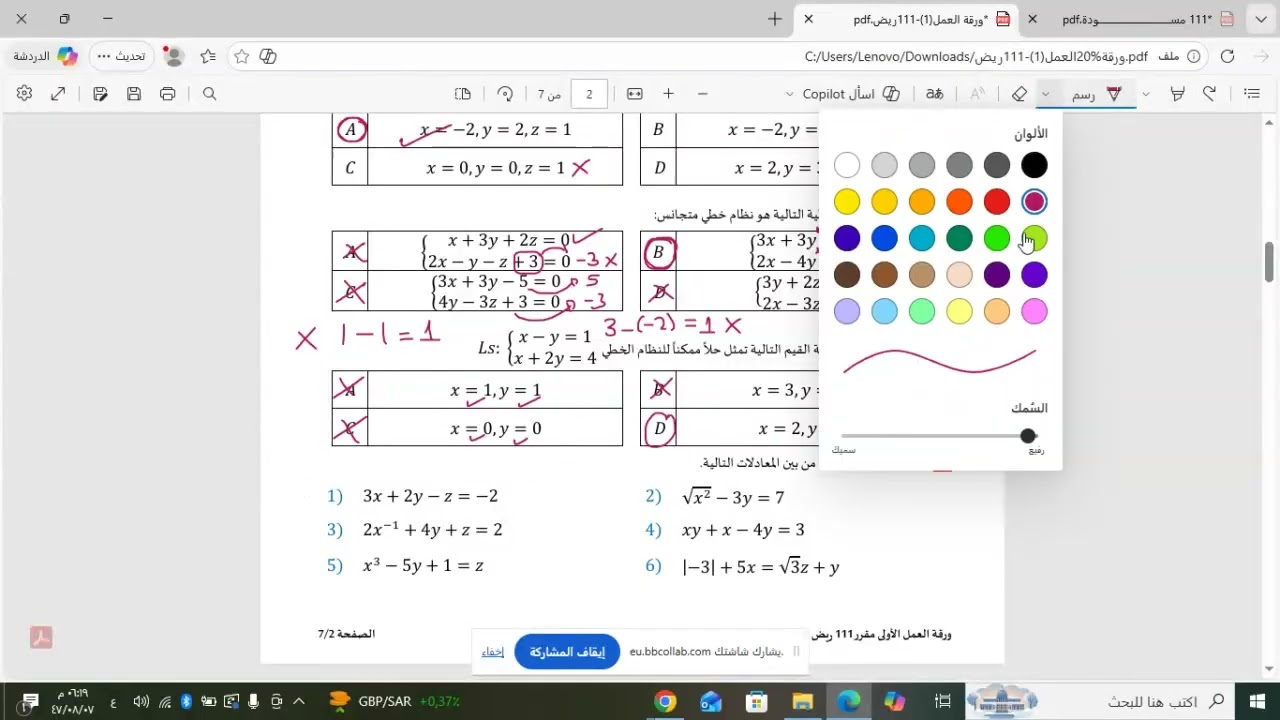Pick the lavender color swatch

(x=847, y=311)
